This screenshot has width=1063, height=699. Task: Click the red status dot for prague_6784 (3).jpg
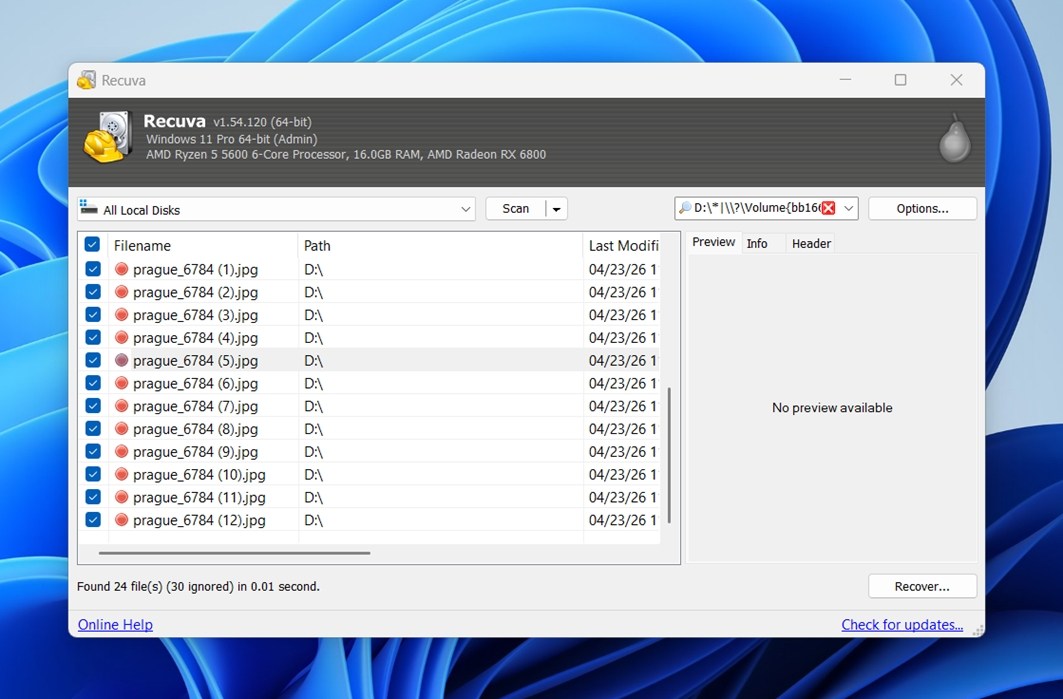(x=121, y=315)
